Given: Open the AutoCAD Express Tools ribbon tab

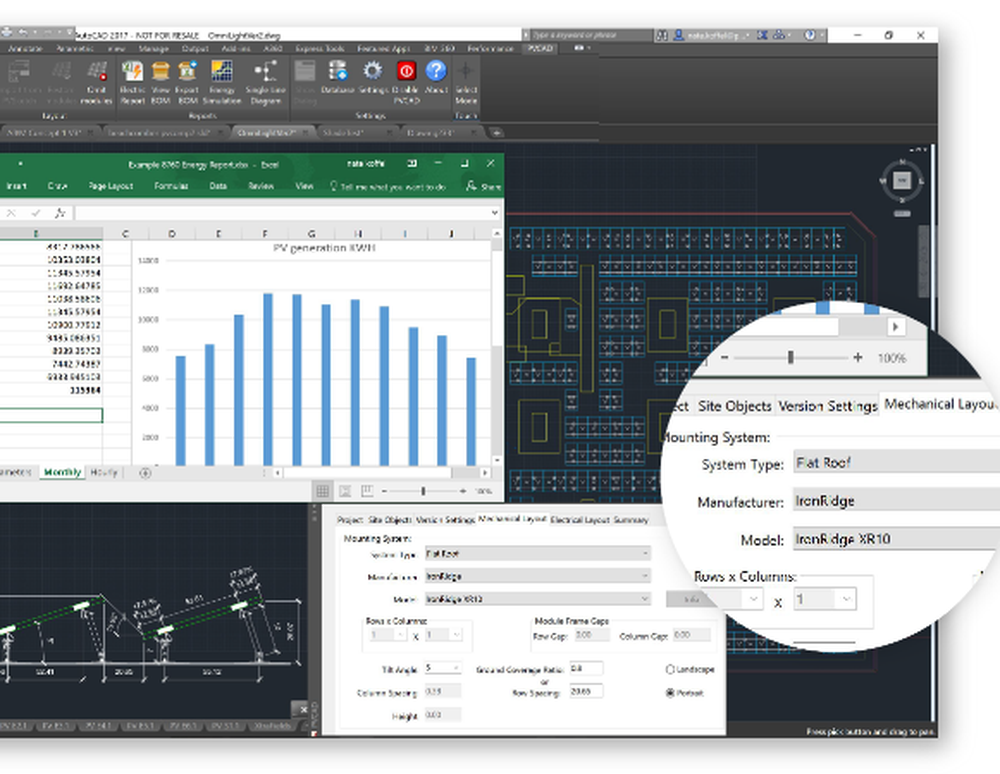Looking at the screenshot, I should click(320, 48).
